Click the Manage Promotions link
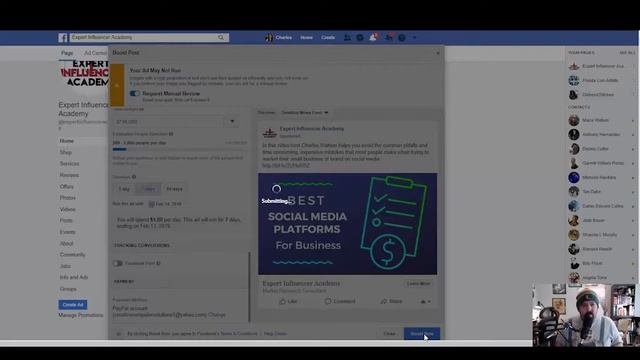 point(80,315)
